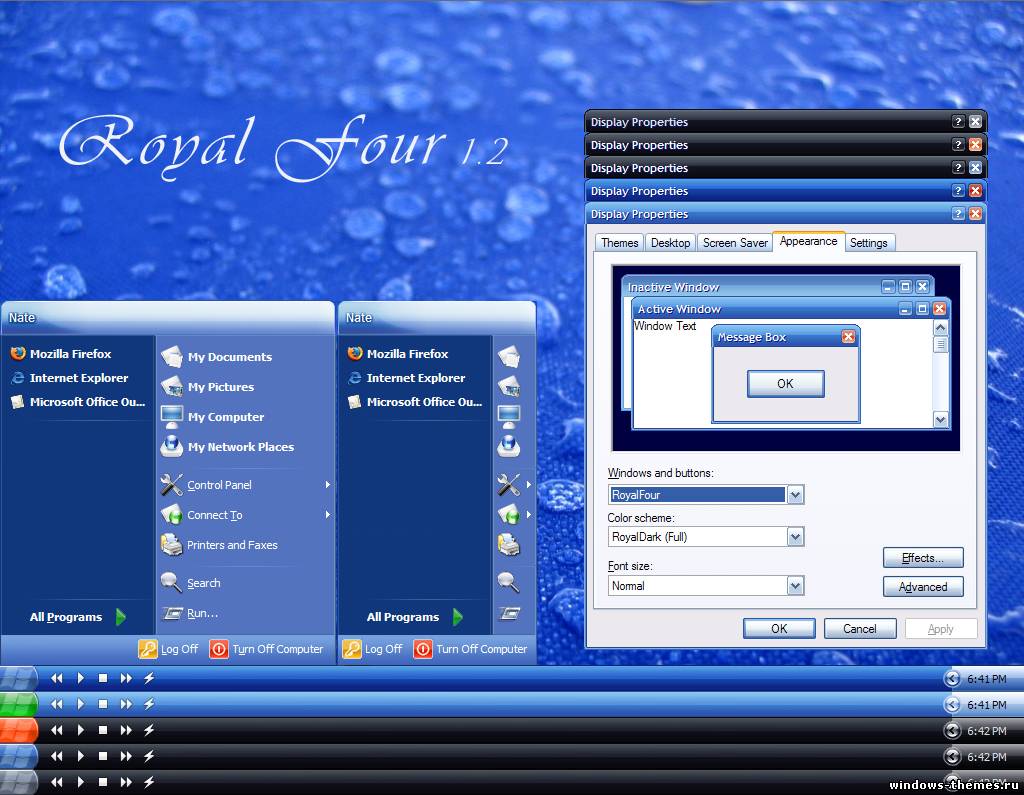Image resolution: width=1024 pixels, height=795 pixels.
Task: Click the blue Start button on the top taskbar
Action: [x=19, y=678]
